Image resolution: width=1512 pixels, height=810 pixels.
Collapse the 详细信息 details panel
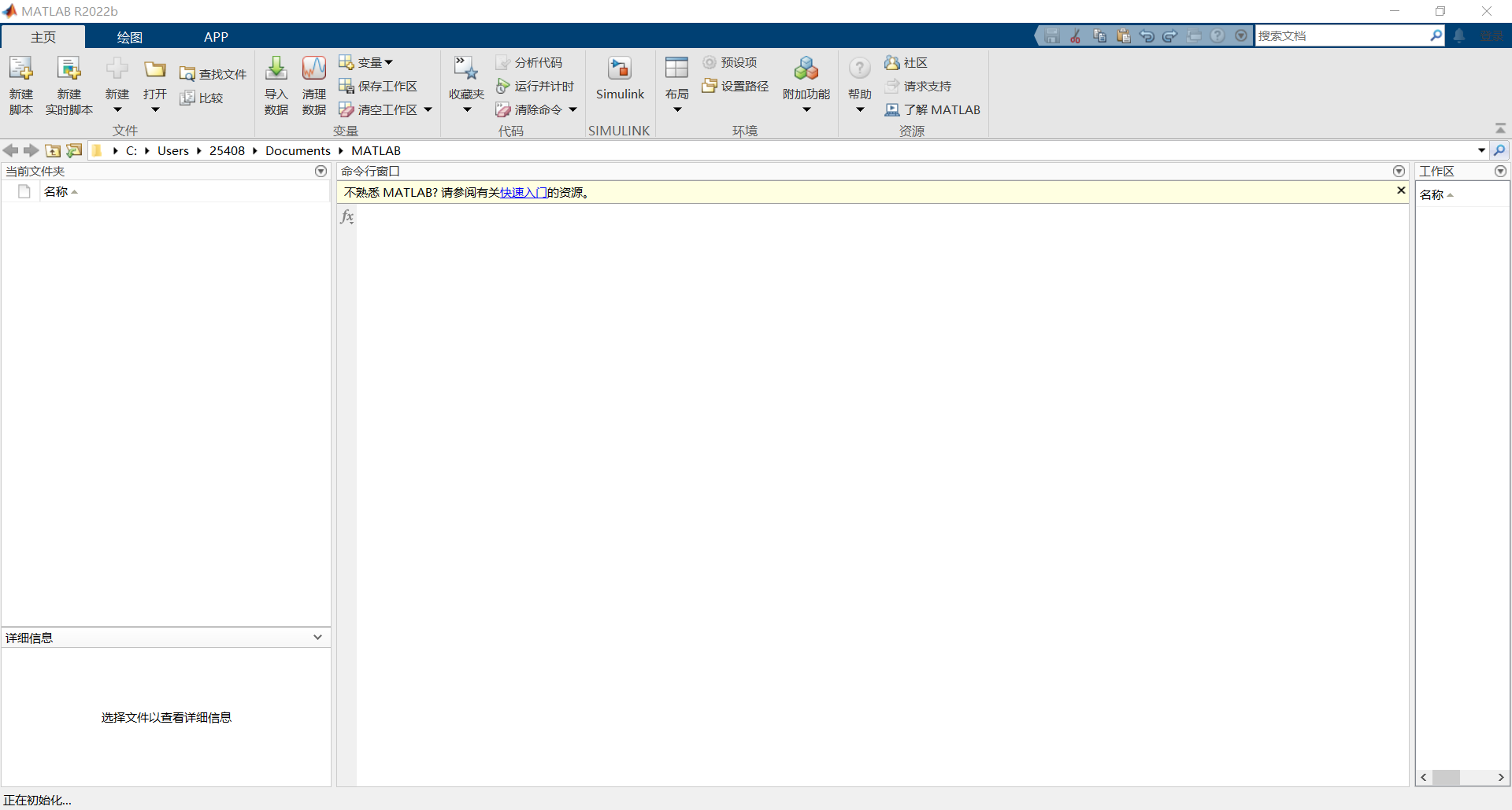click(318, 638)
